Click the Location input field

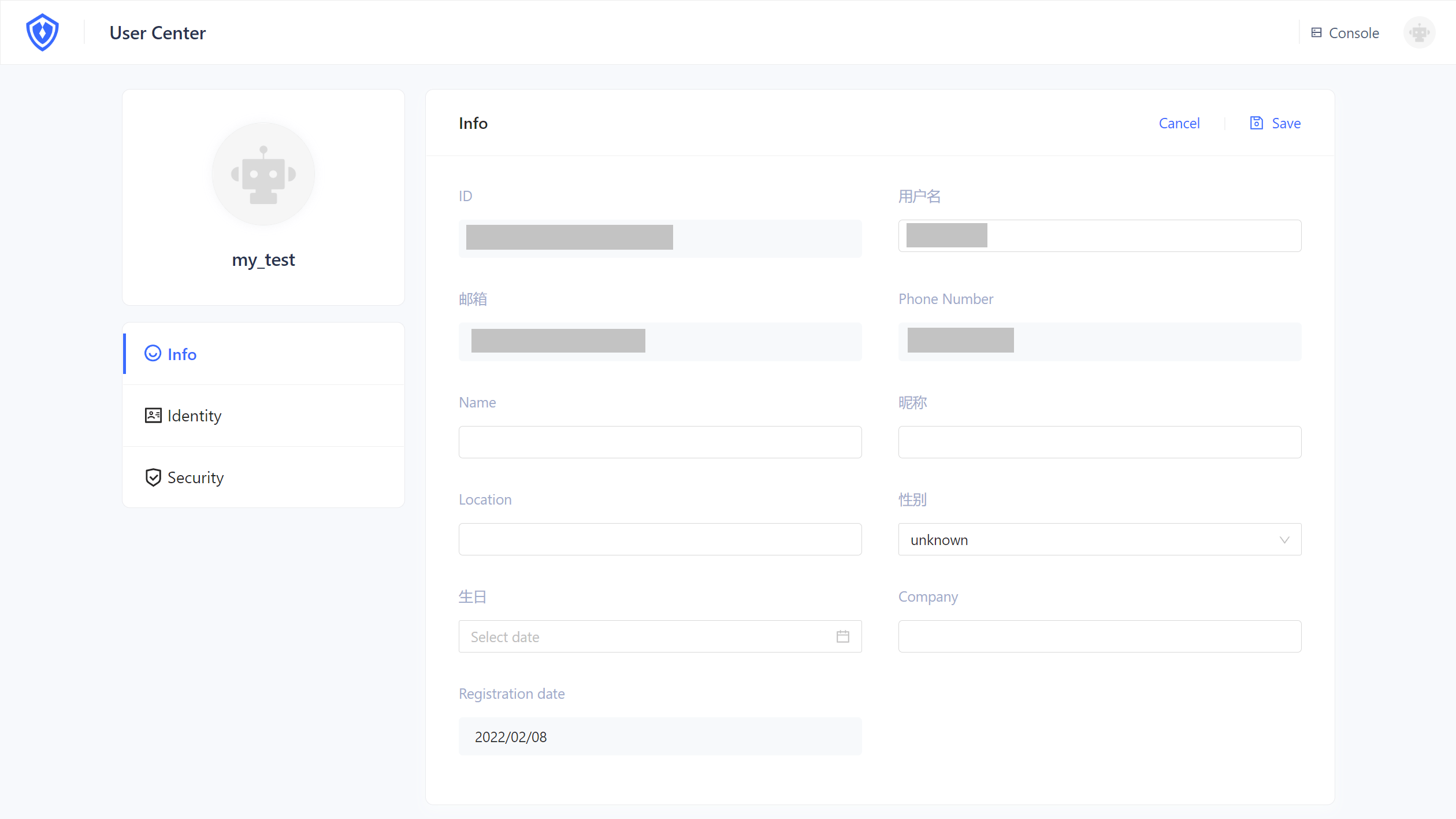click(x=660, y=539)
